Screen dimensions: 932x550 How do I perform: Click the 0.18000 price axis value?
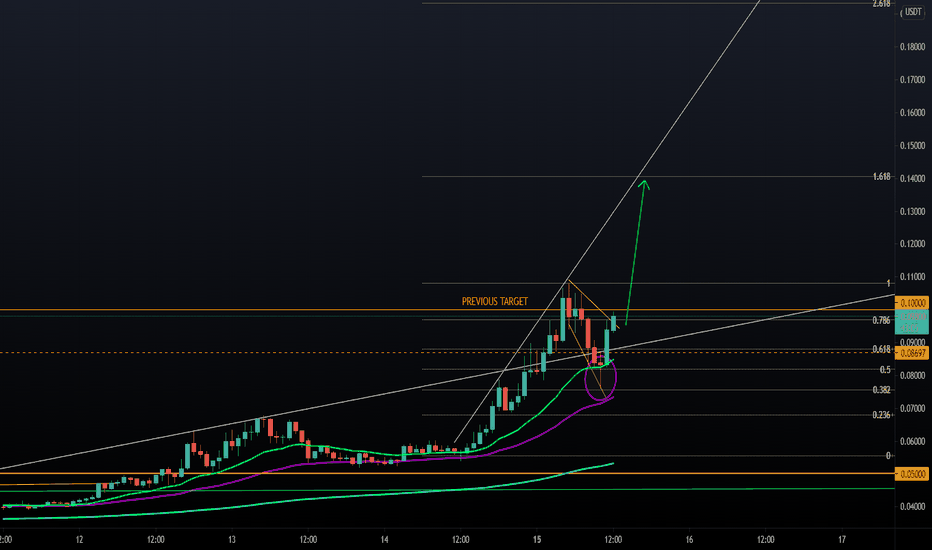coord(912,47)
